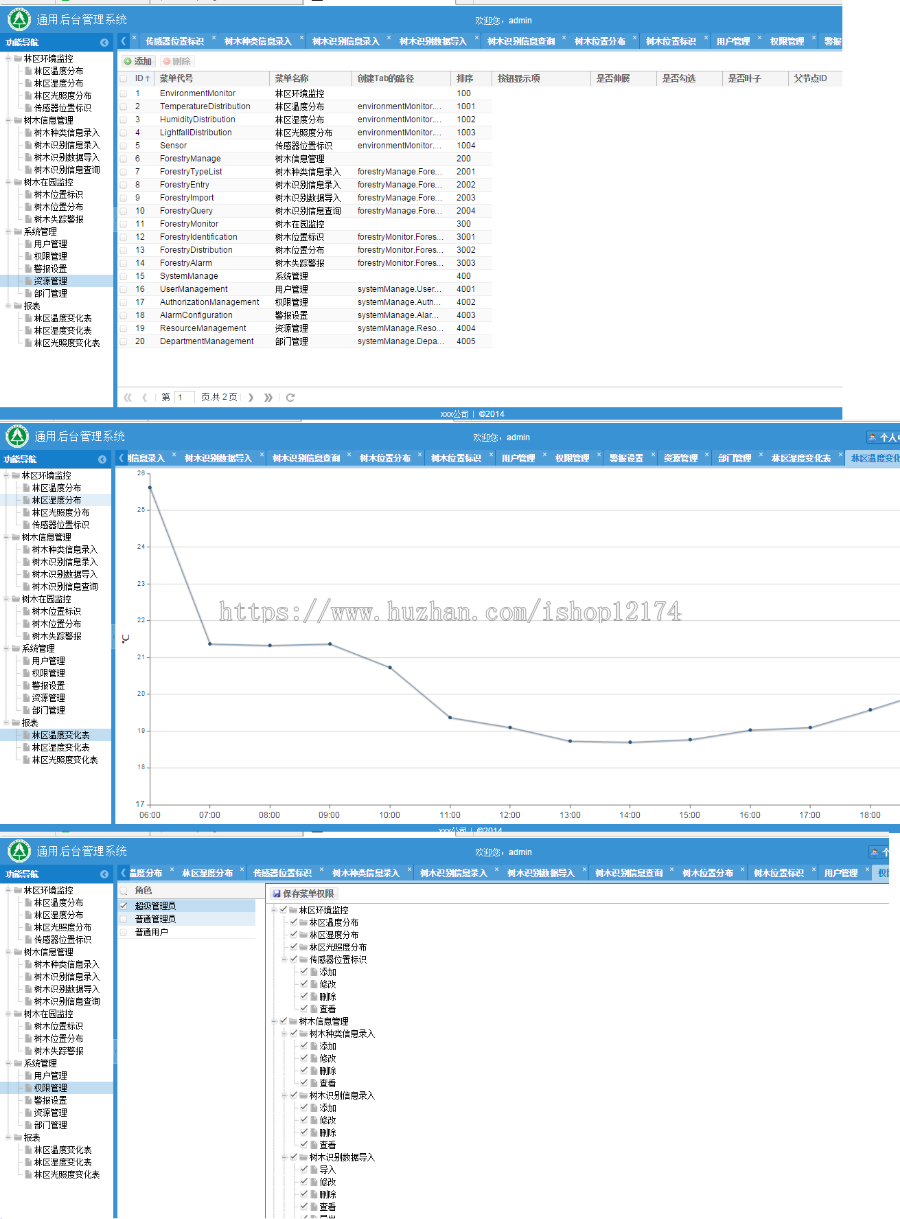Click the 排序 column header
Screen dimensions: 900x1219
pyautogui.click(x=471, y=78)
